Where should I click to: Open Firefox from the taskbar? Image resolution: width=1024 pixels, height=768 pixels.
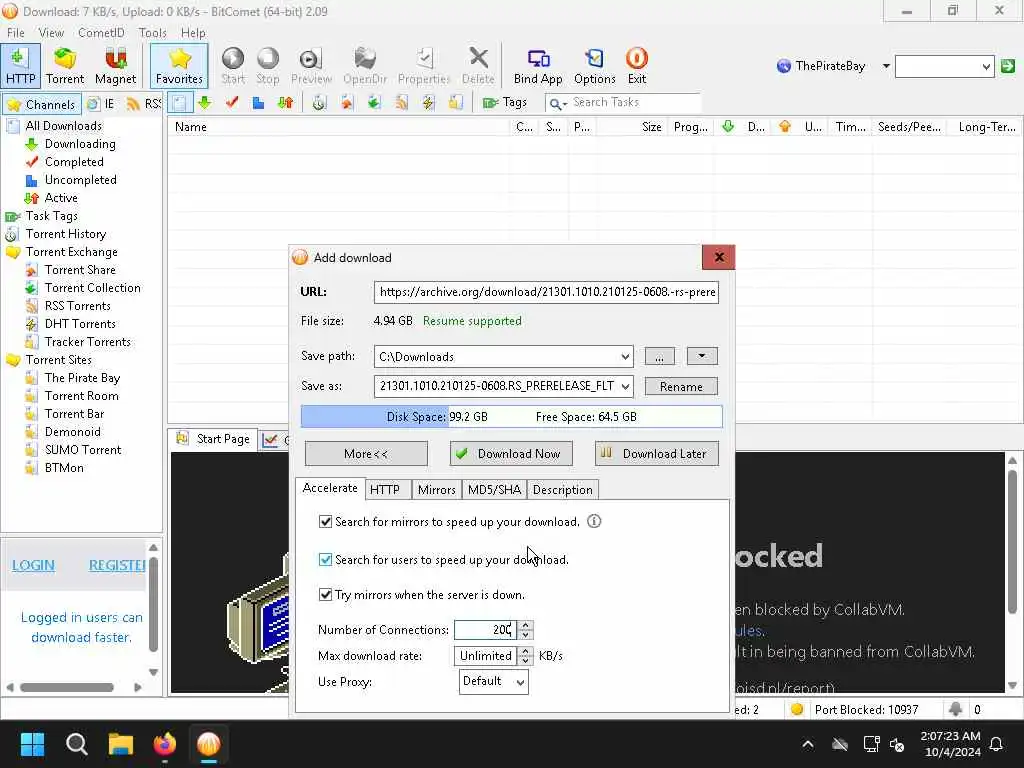pyautogui.click(x=165, y=744)
